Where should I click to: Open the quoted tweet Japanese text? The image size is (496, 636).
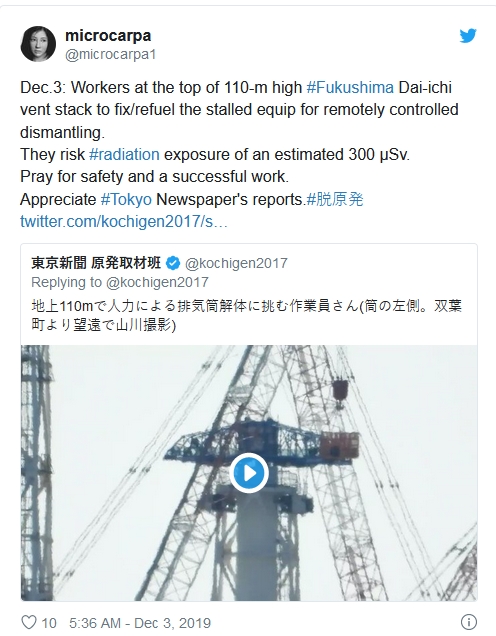click(247, 315)
